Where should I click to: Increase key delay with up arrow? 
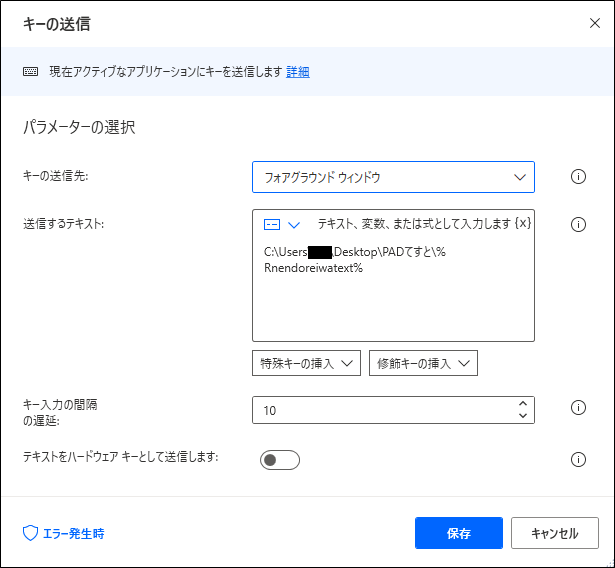tap(522, 404)
